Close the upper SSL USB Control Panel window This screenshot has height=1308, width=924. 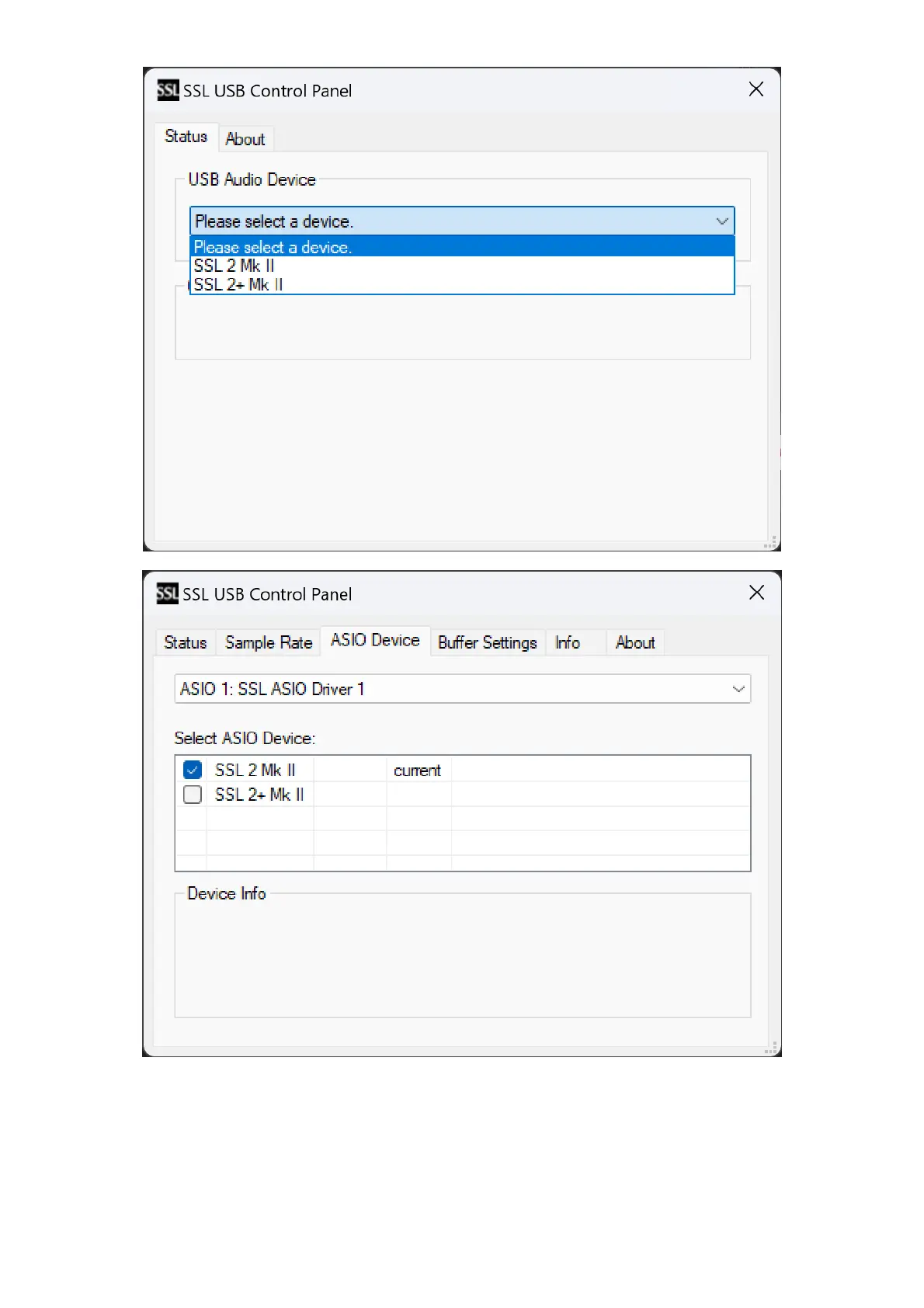[x=756, y=89]
